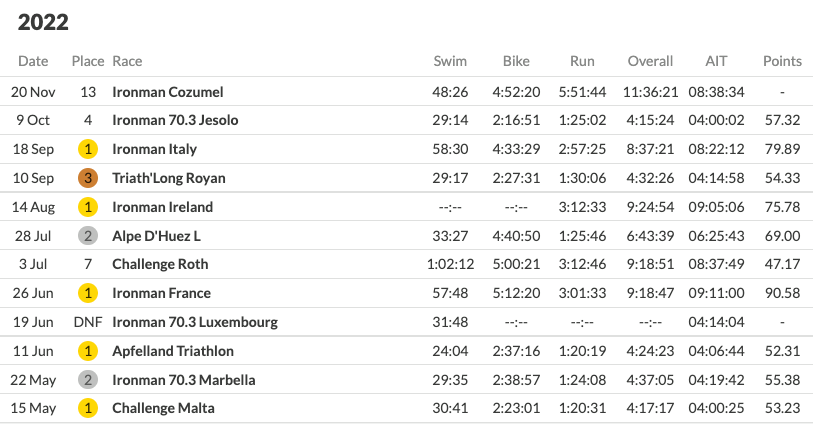
Task: Click the bronze medal beside Triath'Long Royan
Action: 88,178
